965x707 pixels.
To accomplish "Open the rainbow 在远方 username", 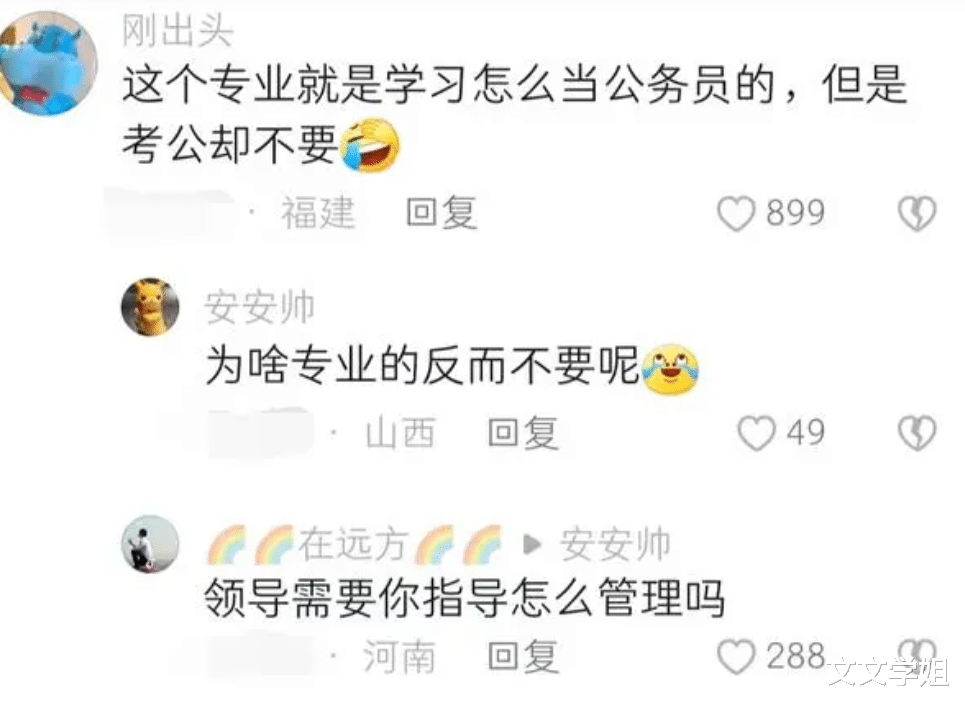I will (x=354, y=545).
